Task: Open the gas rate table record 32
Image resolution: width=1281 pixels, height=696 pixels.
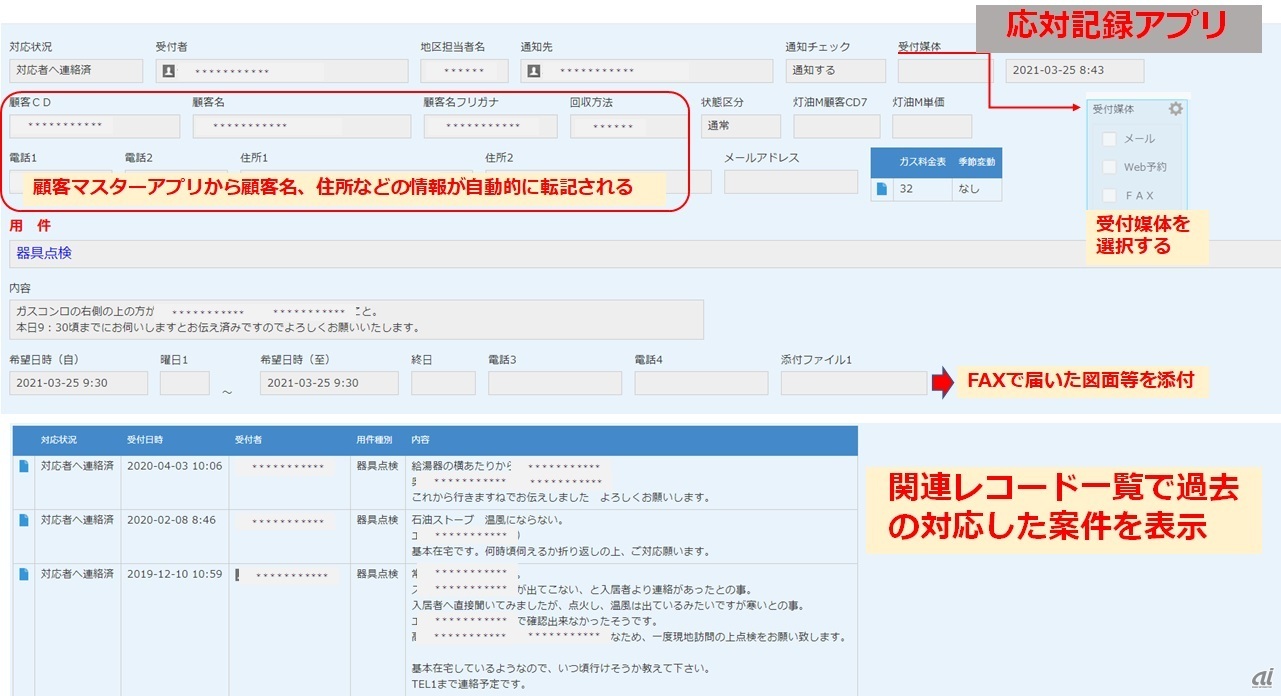Action: [x=882, y=188]
